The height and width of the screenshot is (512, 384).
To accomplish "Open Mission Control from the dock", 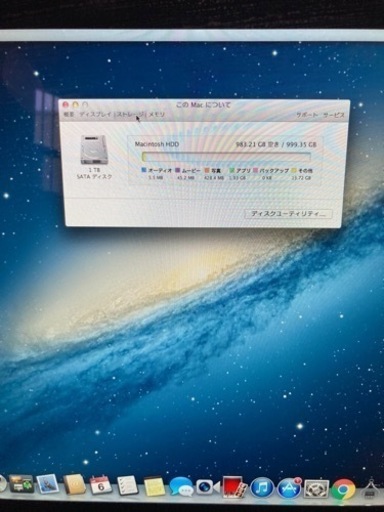I will point(21,484).
